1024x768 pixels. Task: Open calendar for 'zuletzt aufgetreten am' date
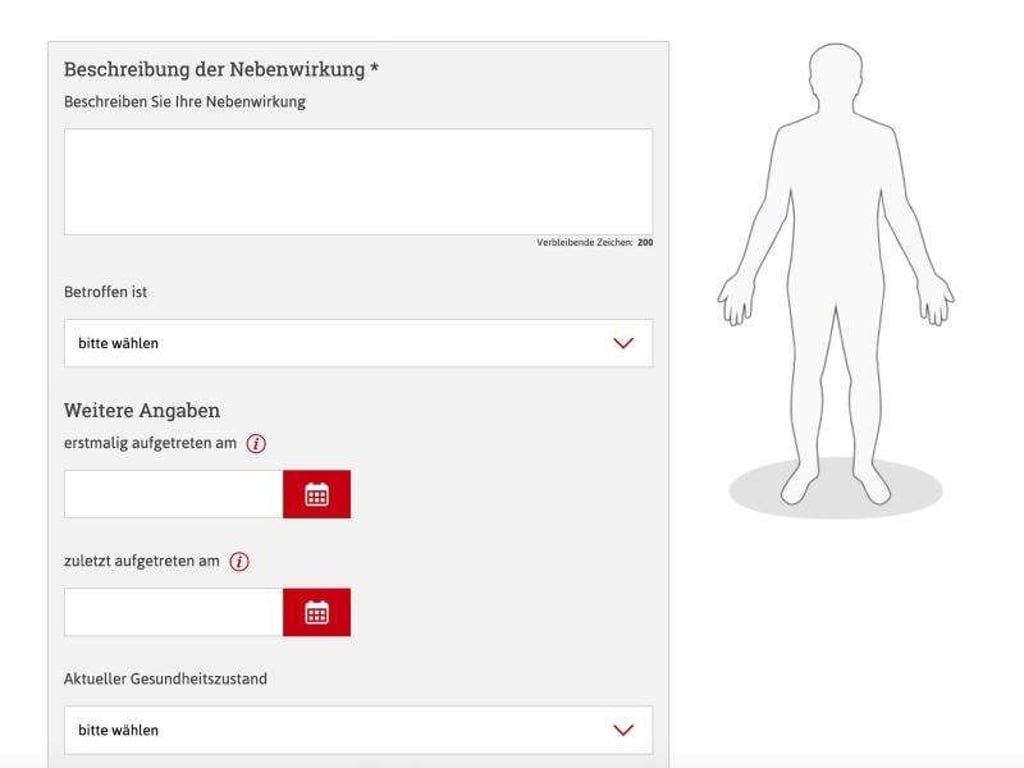pos(317,613)
